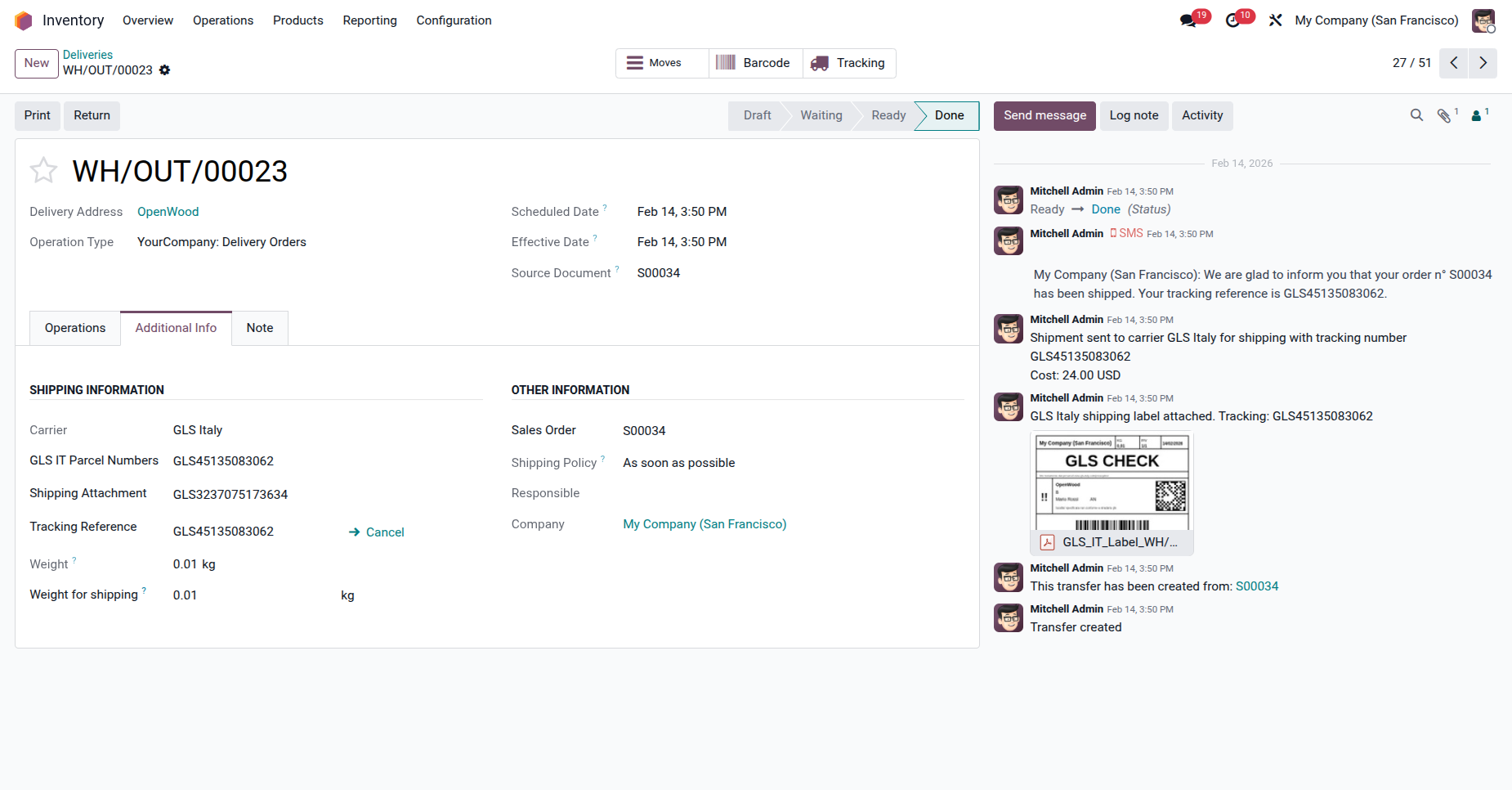This screenshot has height=790, width=1512.
Task: Go to the next record arrow
Action: pos(1483,63)
